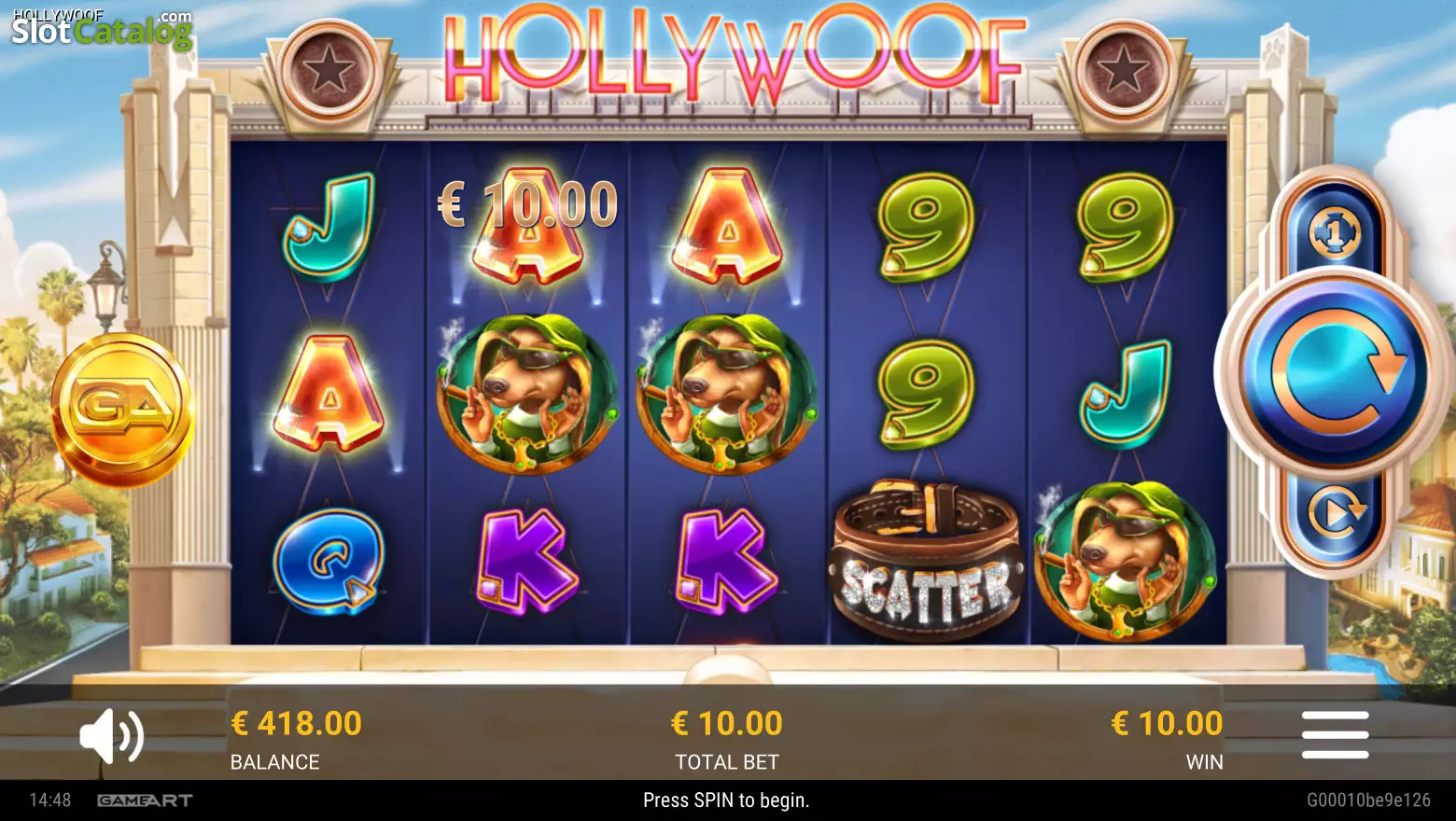Click the total bet amount € 10.00
Viewport: 1456px width, 821px height.
(x=727, y=723)
